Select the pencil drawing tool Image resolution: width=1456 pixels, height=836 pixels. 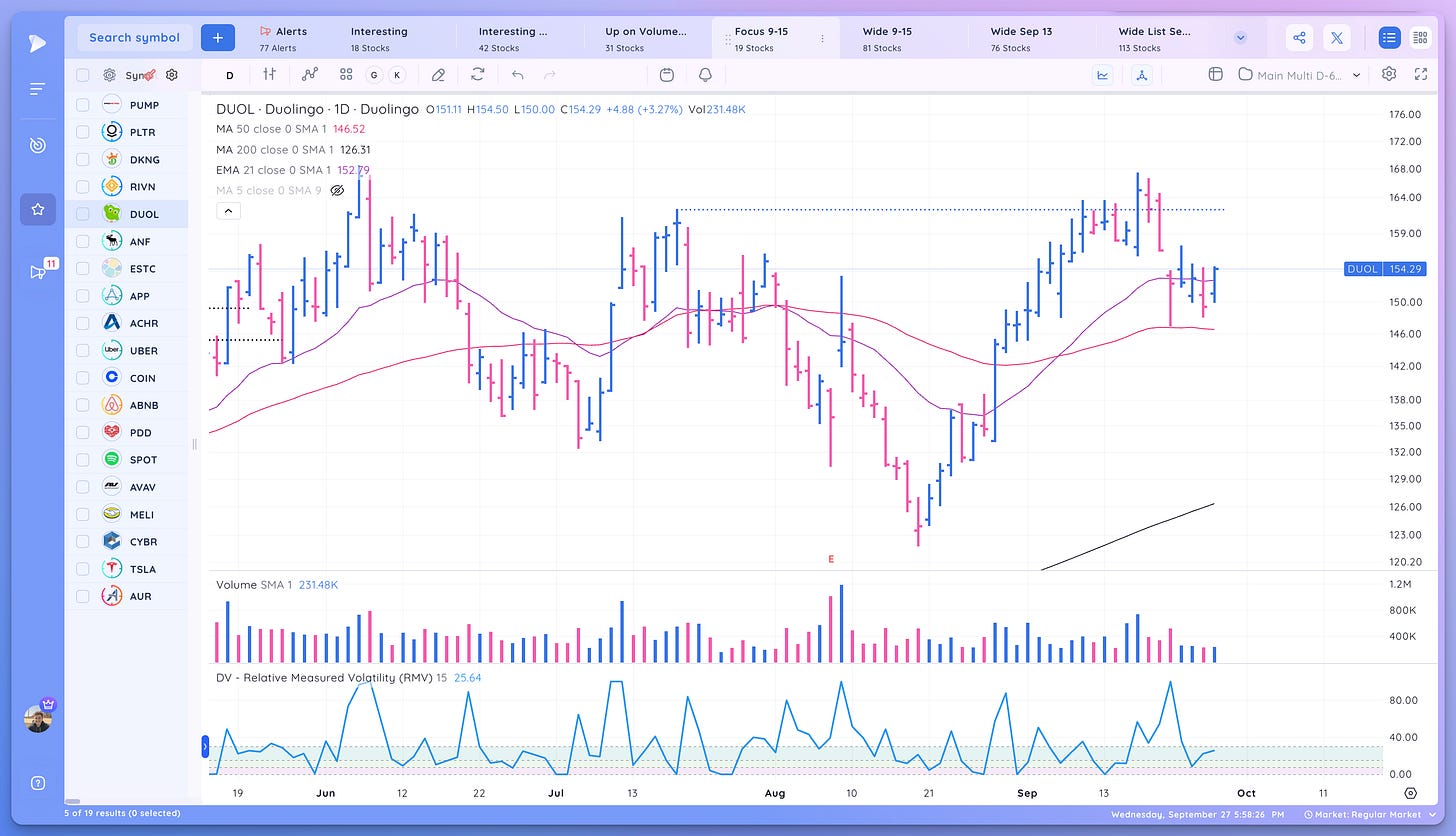tap(438, 74)
